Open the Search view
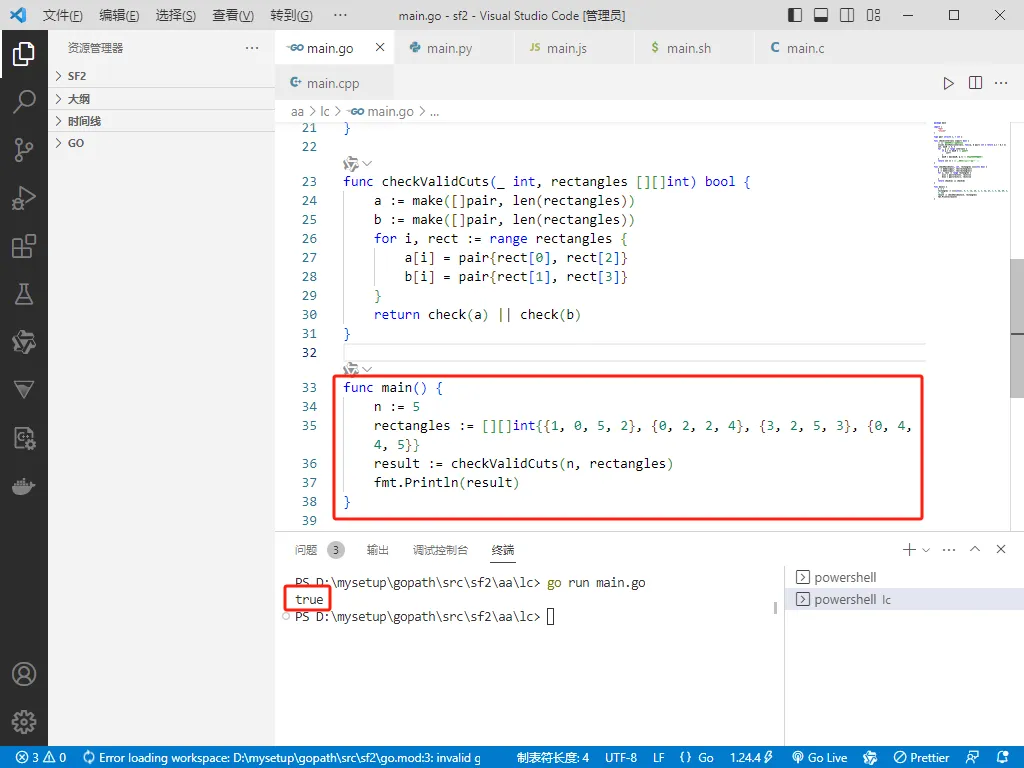Image resolution: width=1024 pixels, height=768 pixels. (24, 102)
